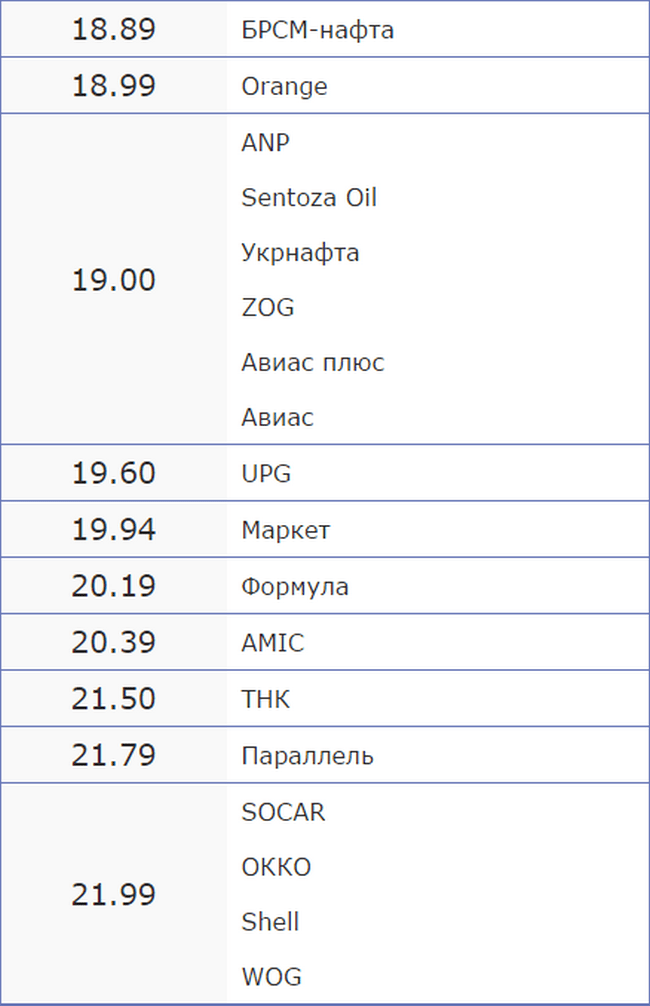This screenshot has height=1006, width=650.
Task: Click the ZOG station name
Action: (x=268, y=307)
